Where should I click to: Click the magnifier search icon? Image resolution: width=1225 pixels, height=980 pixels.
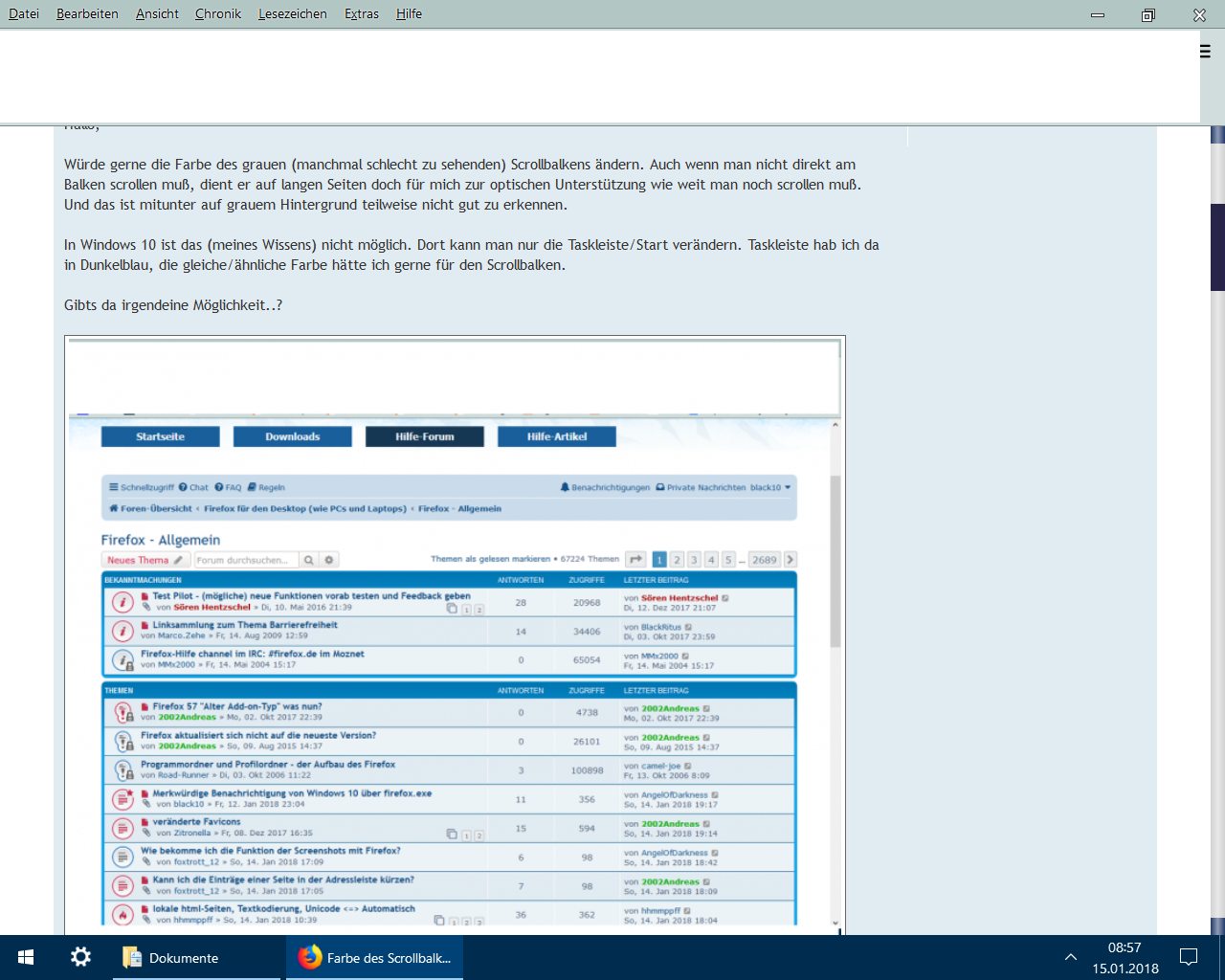309,560
